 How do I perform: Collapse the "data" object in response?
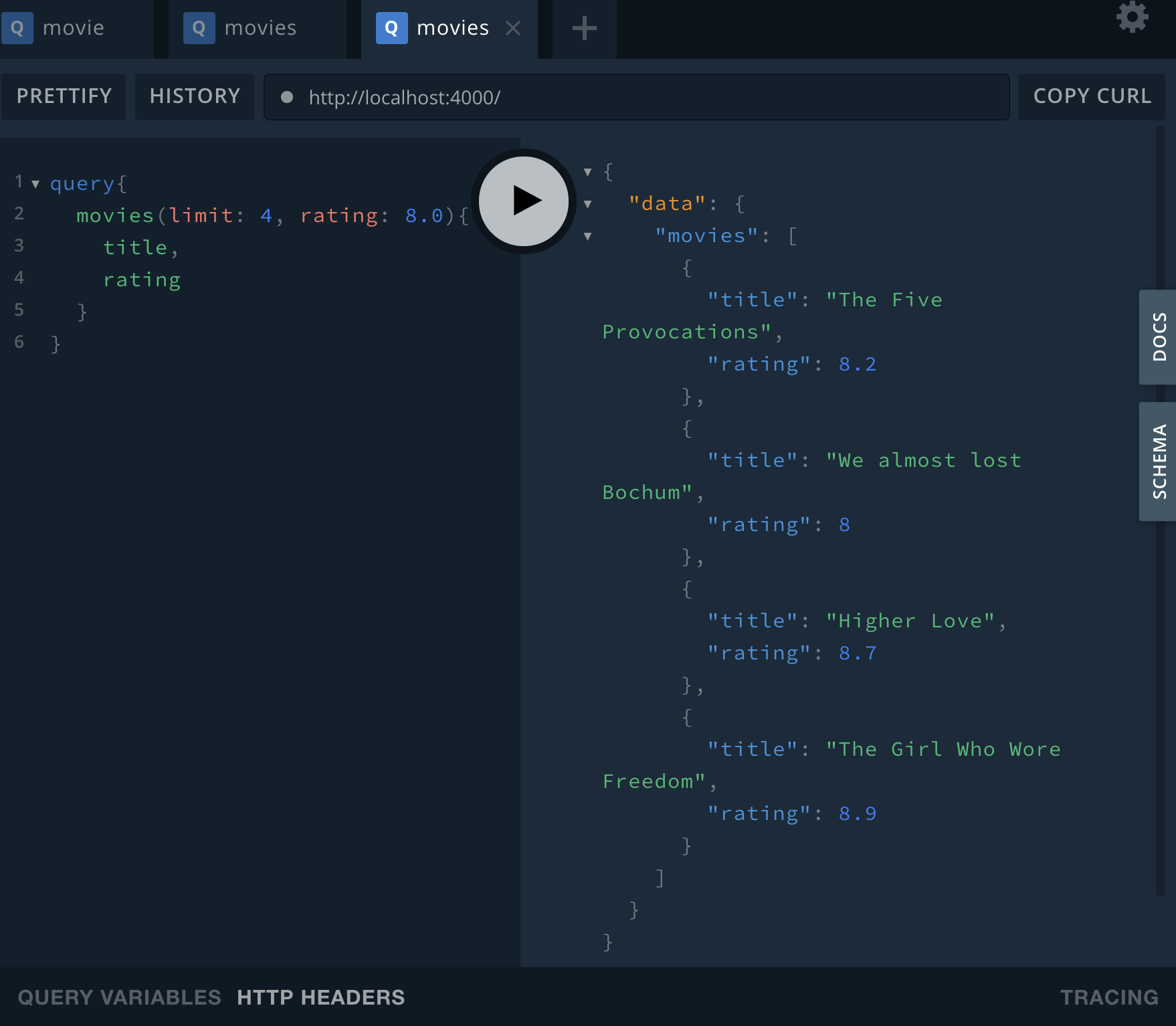tap(587, 204)
